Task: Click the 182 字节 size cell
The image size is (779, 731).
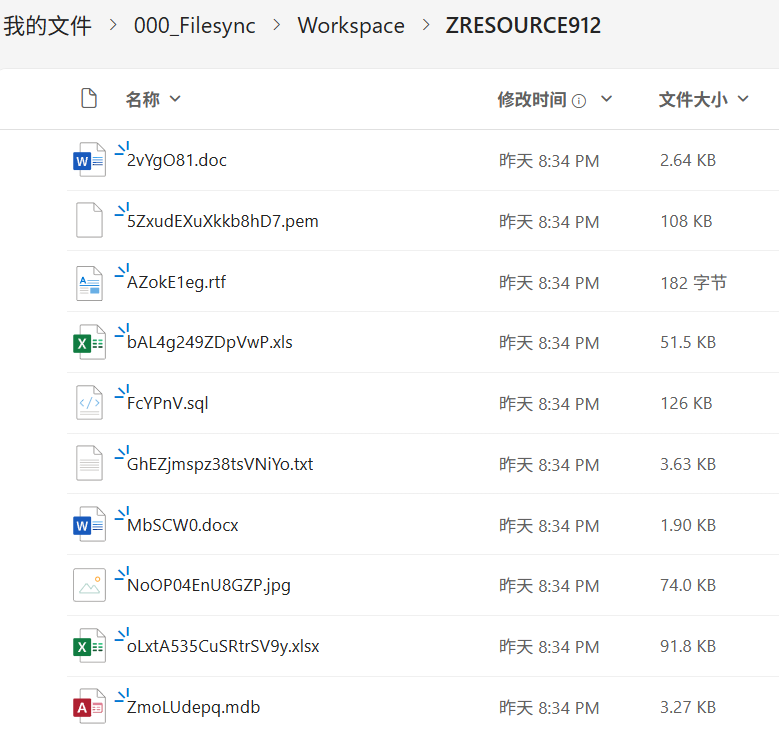Action: click(x=693, y=283)
